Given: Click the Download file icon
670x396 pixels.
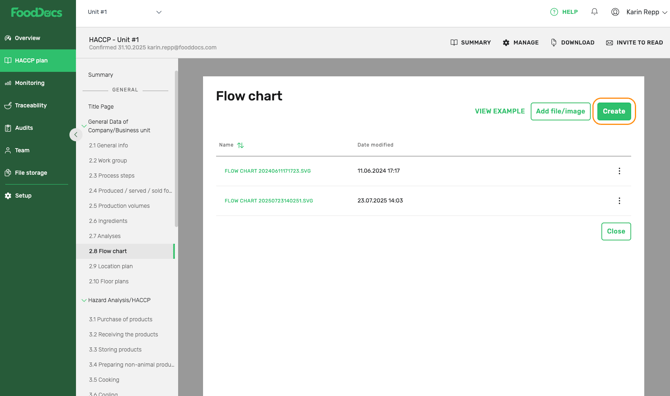Looking at the screenshot, I should point(554,42).
